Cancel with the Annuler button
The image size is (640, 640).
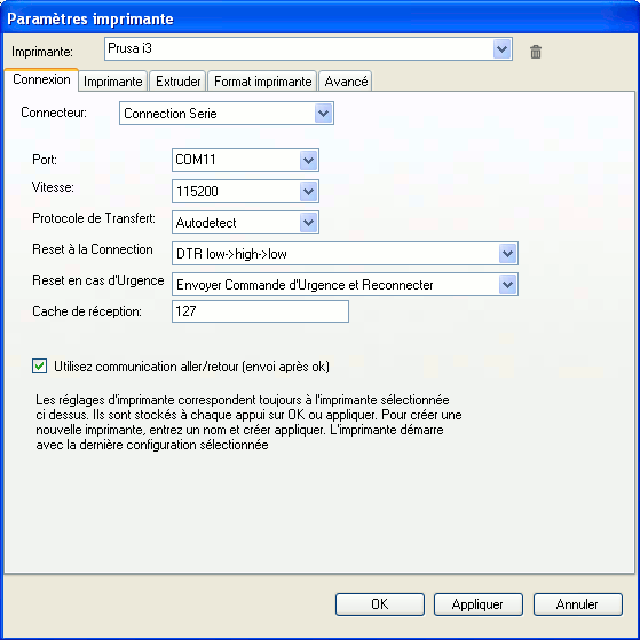[x=578, y=604]
